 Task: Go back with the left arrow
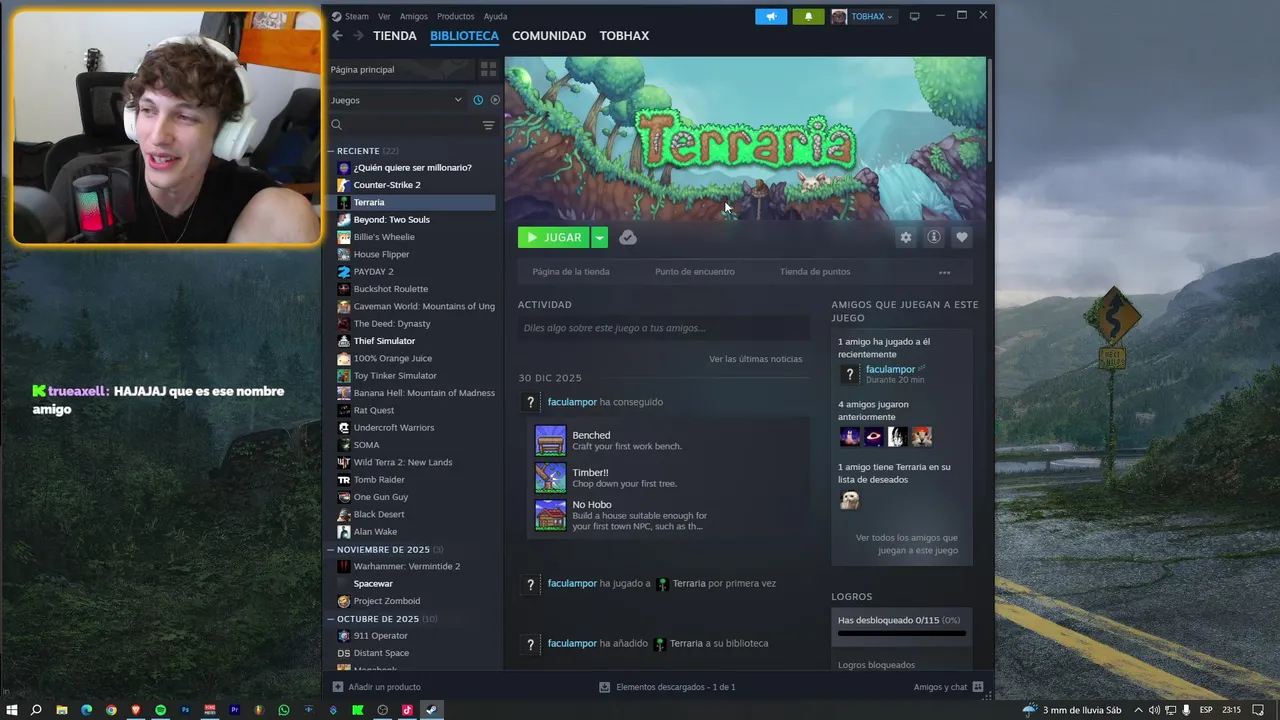(337, 36)
